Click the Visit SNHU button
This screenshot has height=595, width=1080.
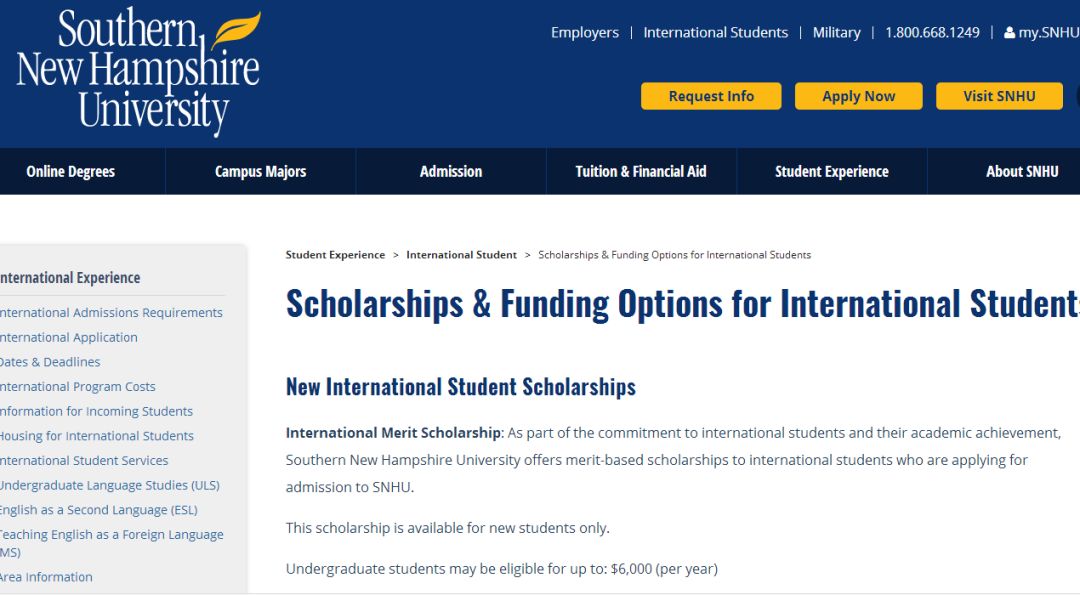tap(999, 96)
